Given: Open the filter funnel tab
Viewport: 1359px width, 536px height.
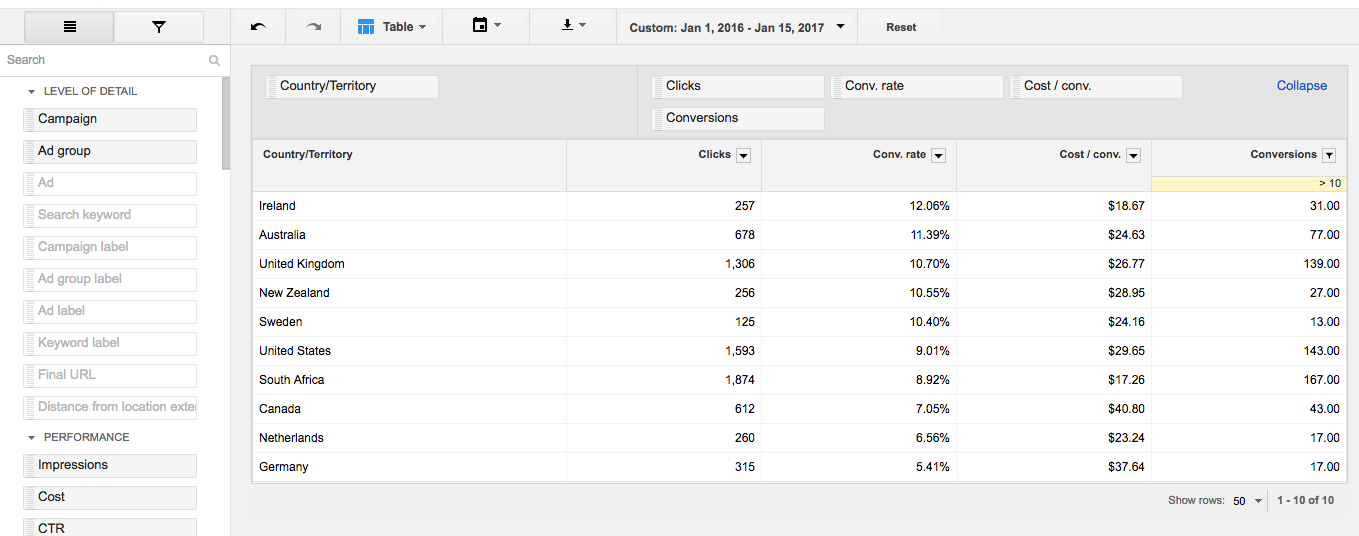Looking at the screenshot, I should pos(159,27).
